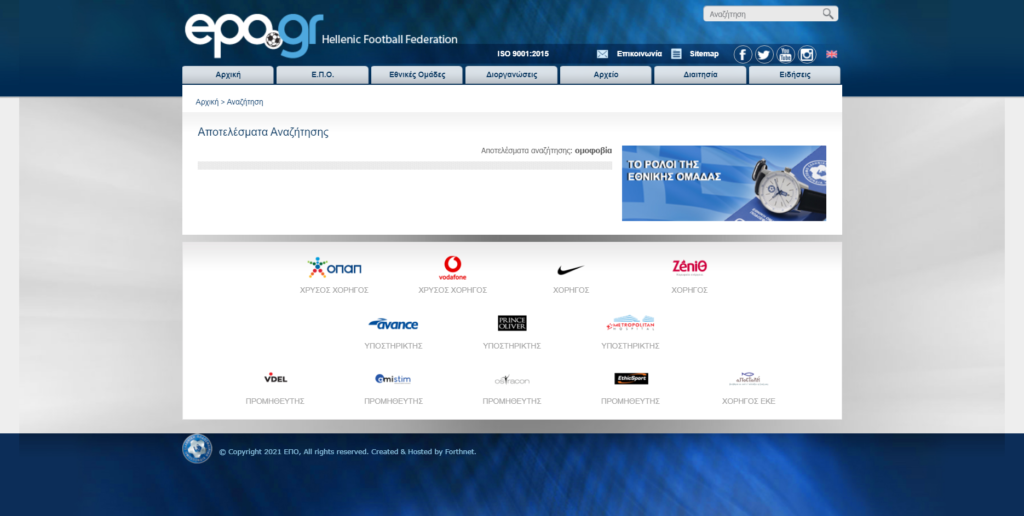Click the Vodafone sponsor logo
This screenshot has height=516, width=1024.
pyautogui.click(x=453, y=268)
